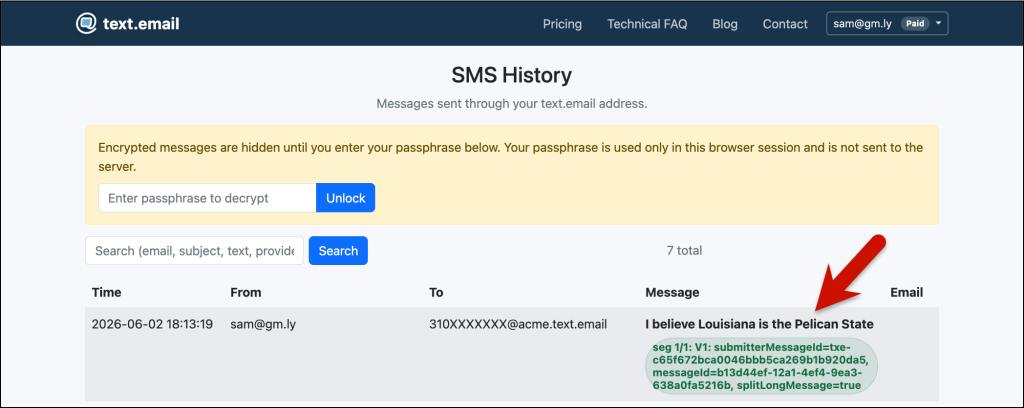The image size is (1024, 408).
Task: Click the blue Search button
Action: (x=338, y=251)
